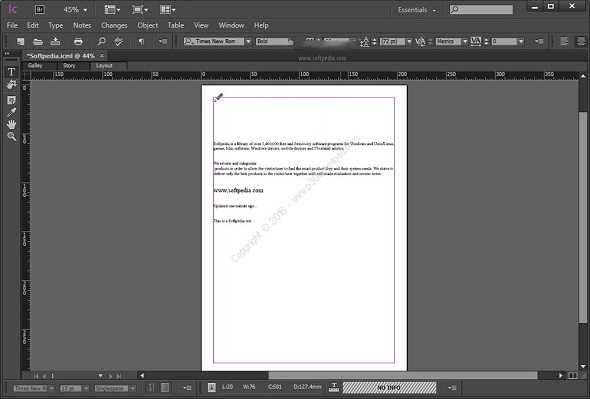Image resolution: width=590 pixels, height=399 pixels.
Task: Select the Softpedia.icml document tab
Action: [x=61, y=56]
